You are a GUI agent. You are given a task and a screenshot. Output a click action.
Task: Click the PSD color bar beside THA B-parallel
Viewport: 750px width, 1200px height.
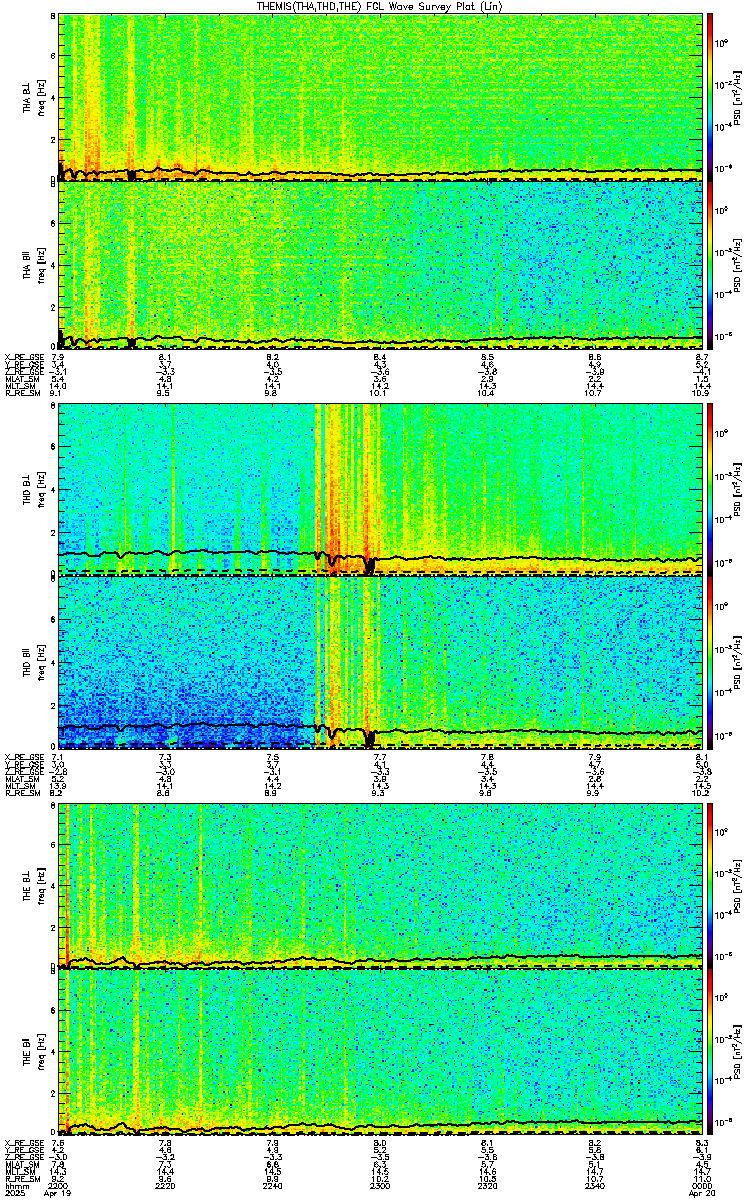click(711, 264)
